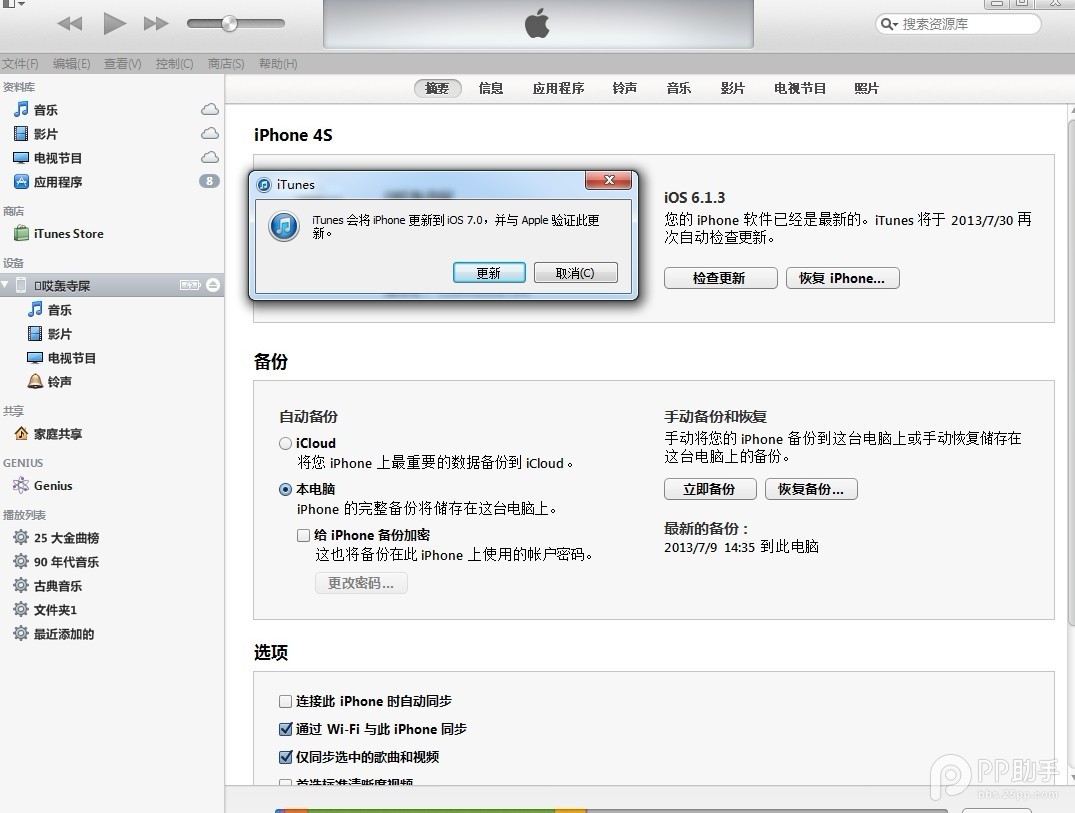
Task: Disable 通过 Wi-Fi 与此 iPhone 同步
Action: 286,729
